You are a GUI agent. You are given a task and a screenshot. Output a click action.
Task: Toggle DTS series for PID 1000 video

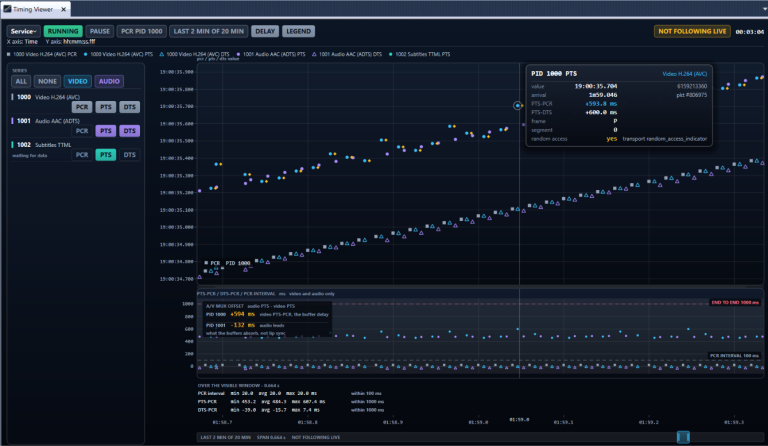[x=129, y=107]
